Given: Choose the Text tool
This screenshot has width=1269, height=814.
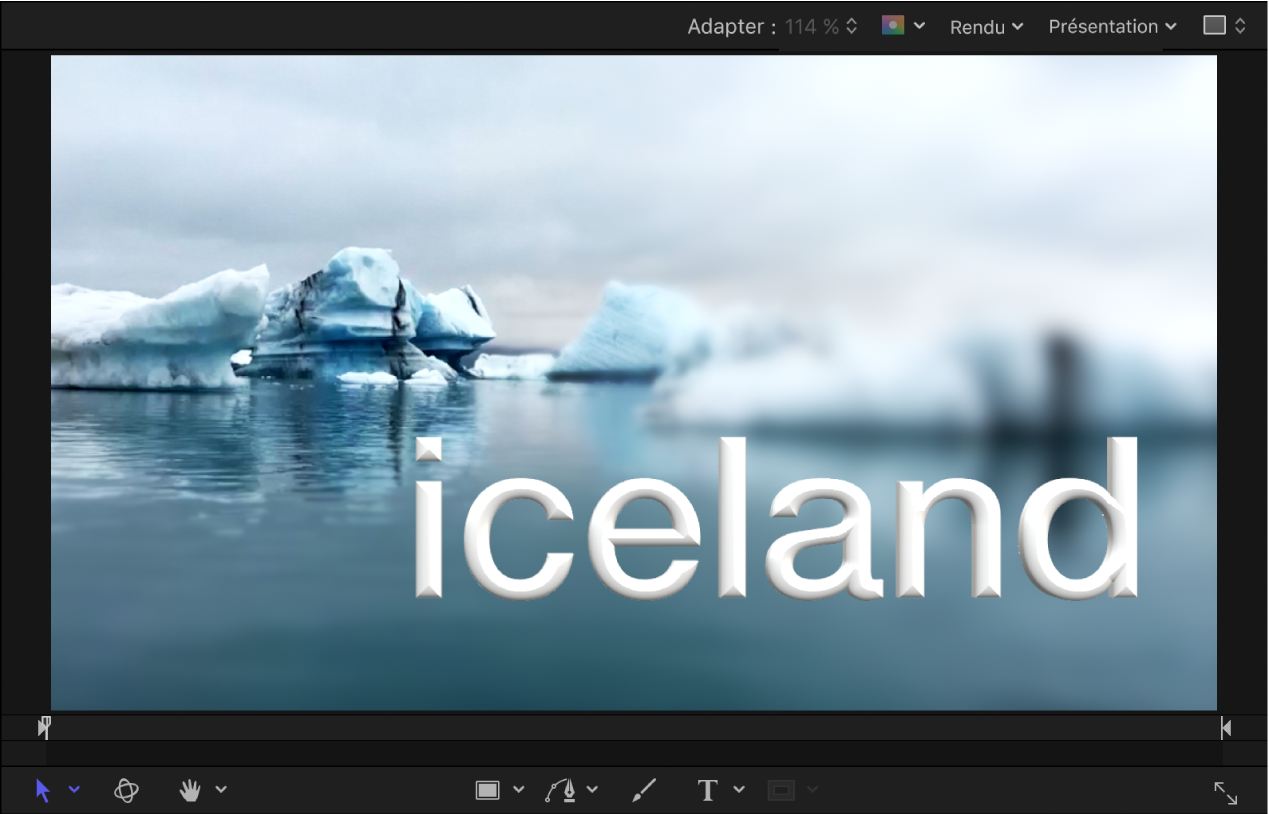Looking at the screenshot, I should click(707, 791).
